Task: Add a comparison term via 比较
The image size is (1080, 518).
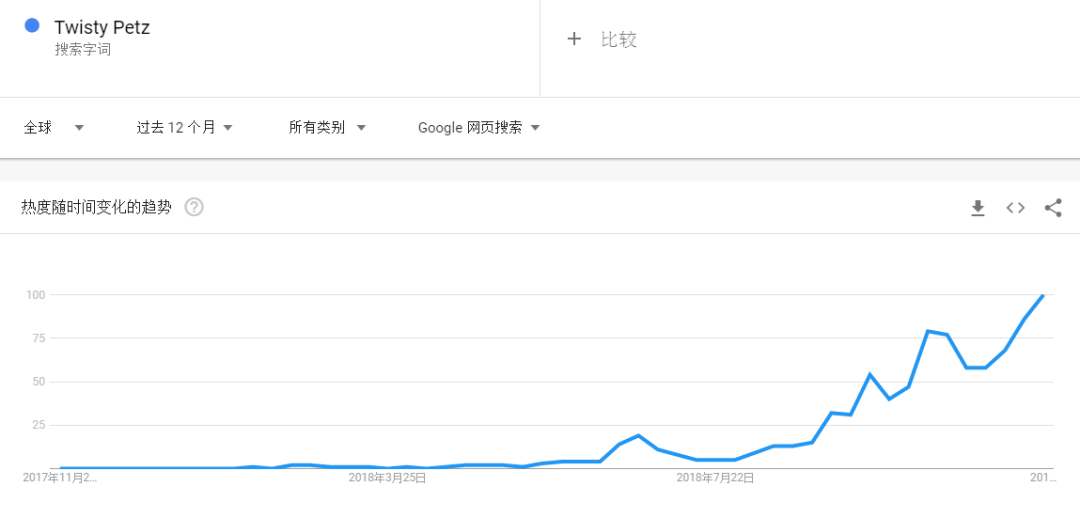Action: point(619,39)
